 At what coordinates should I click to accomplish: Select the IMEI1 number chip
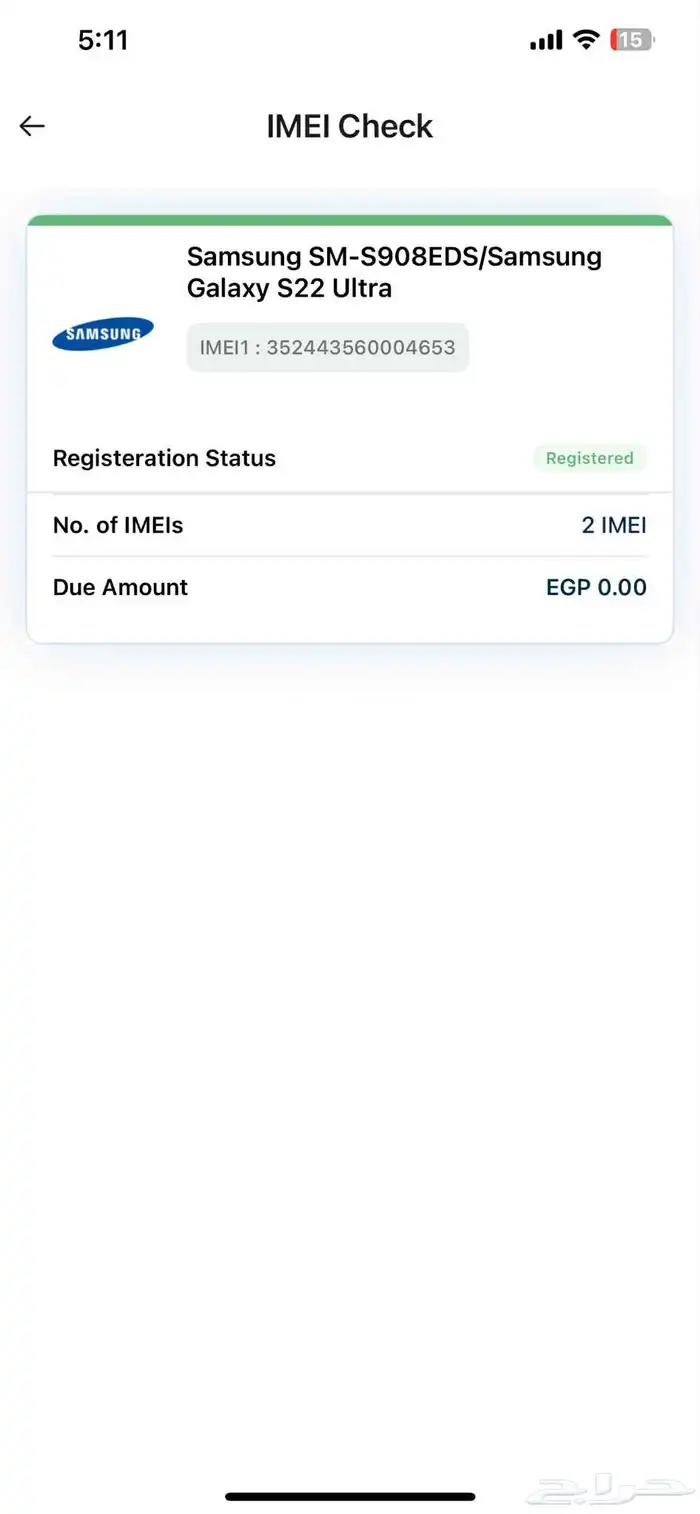tap(328, 348)
